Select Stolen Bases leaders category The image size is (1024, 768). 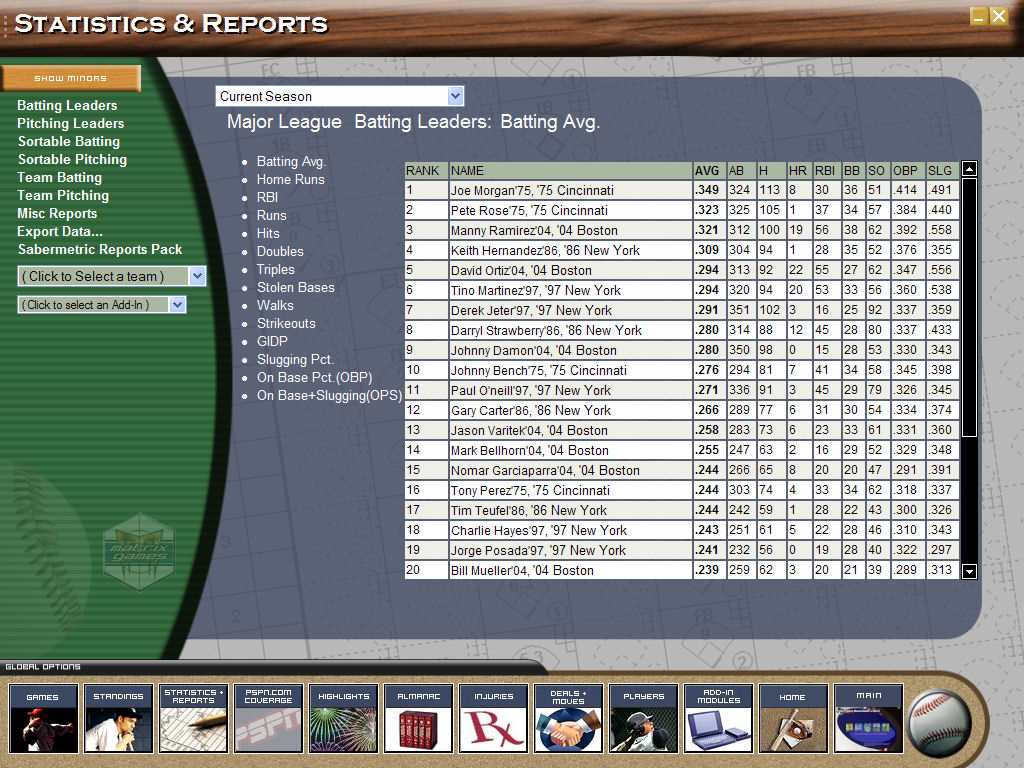click(296, 287)
